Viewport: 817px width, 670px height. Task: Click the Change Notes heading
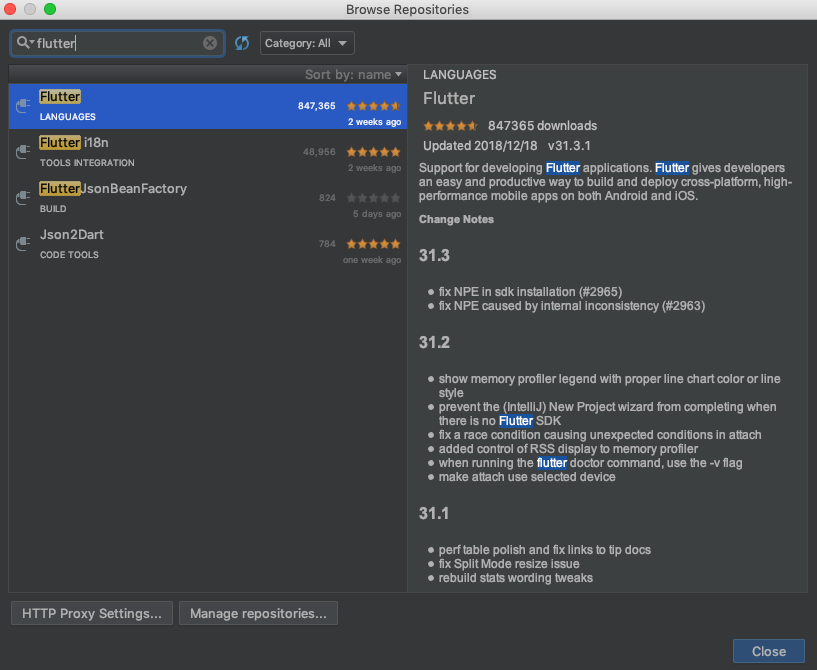tap(456, 219)
